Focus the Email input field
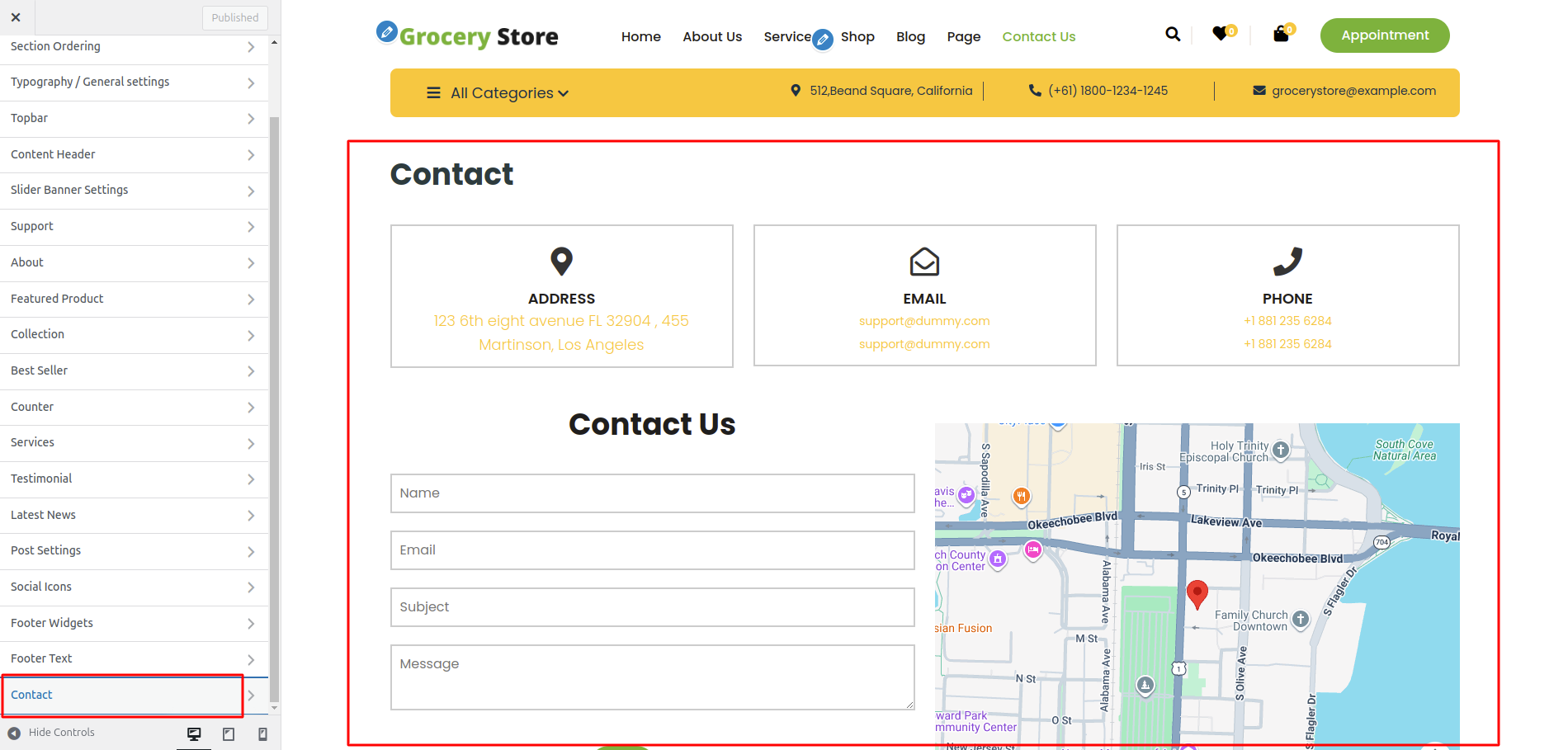Image resolution: width=1568 pixels, height=750 pixels. pos(653,550)
